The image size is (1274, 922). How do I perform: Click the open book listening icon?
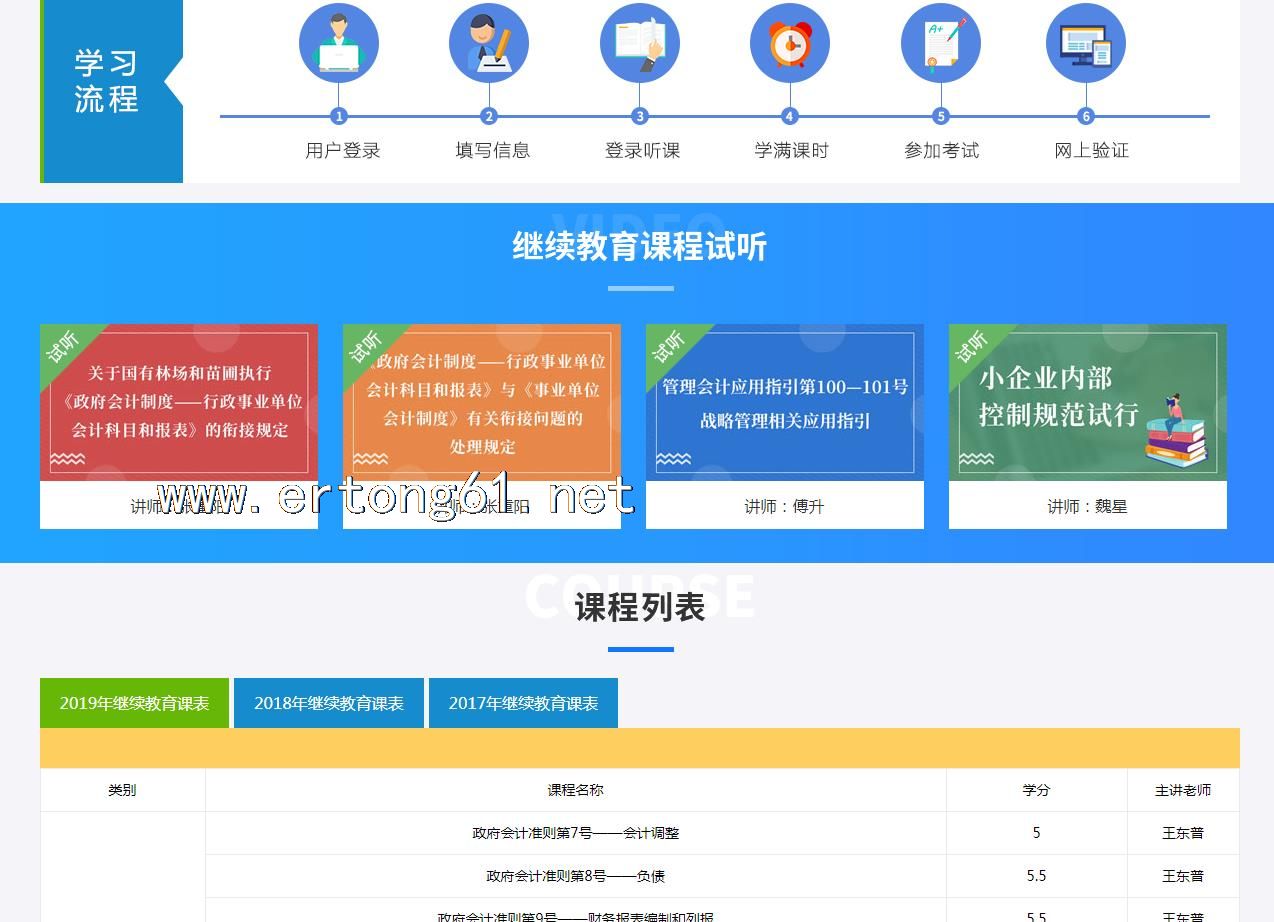(x=639, y=44)
